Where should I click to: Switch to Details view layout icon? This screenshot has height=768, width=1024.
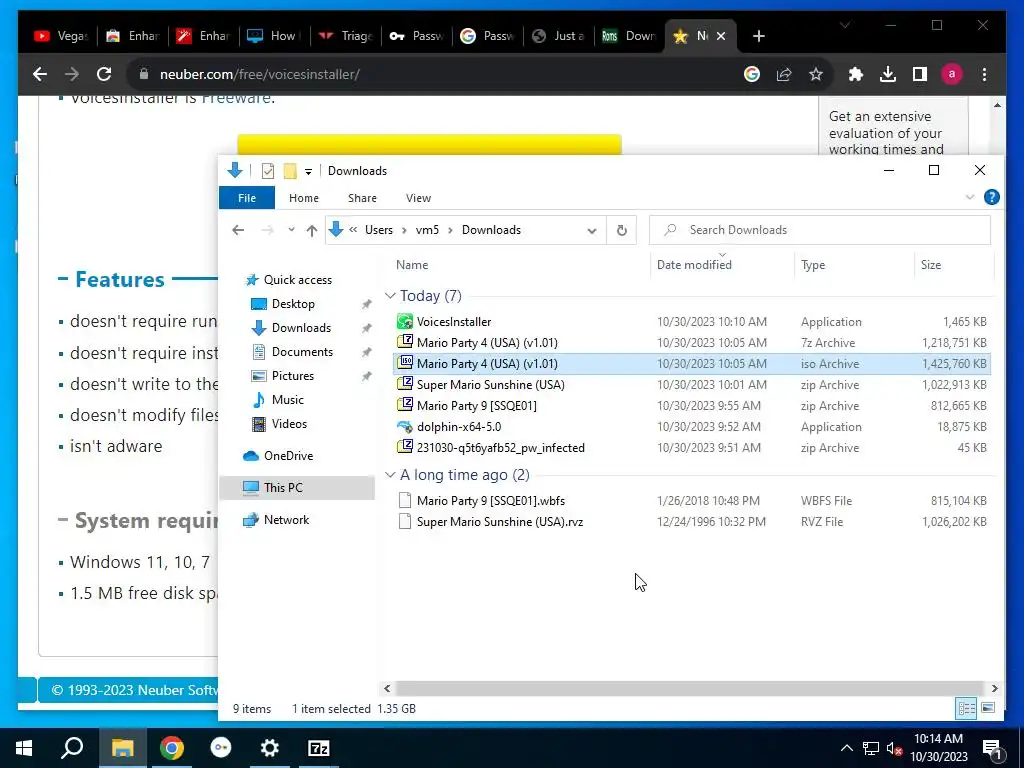(x=967, y=708)
